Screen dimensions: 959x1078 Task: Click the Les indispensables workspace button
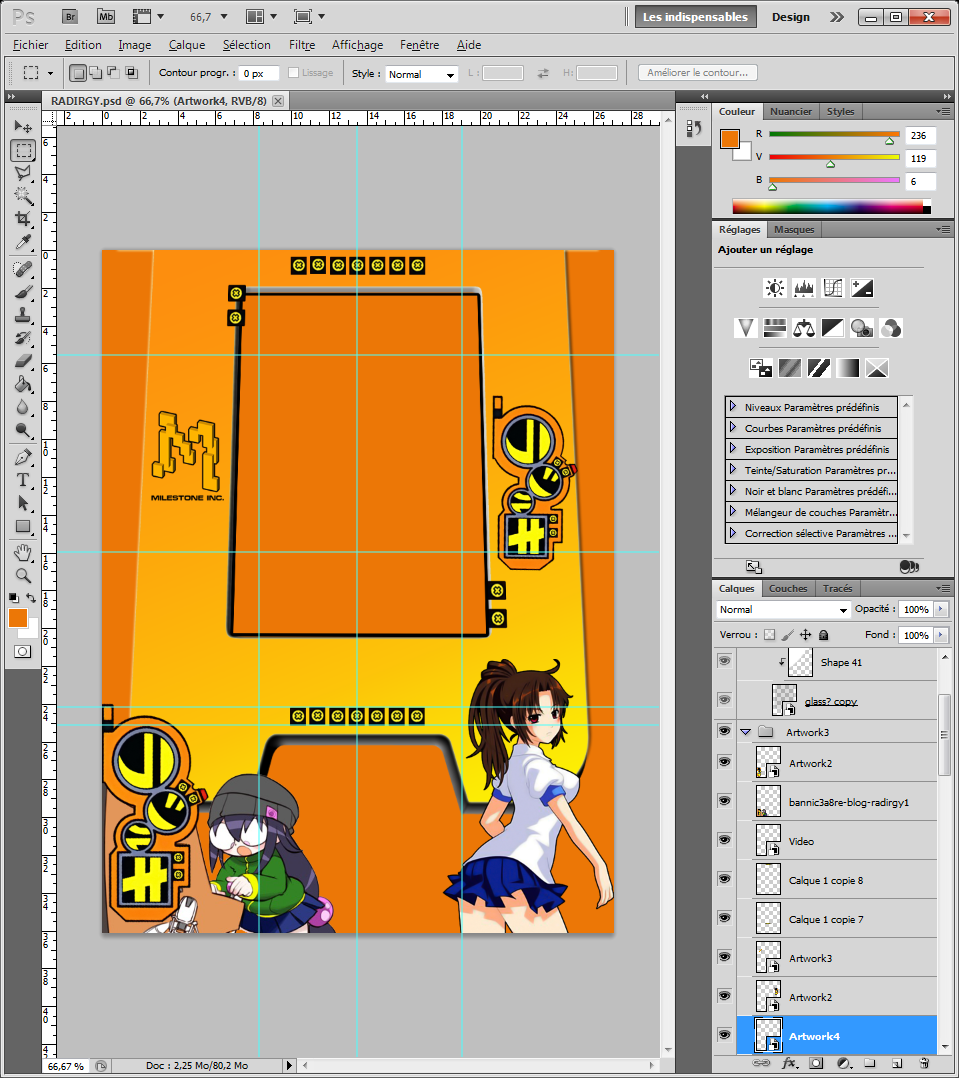click(695, 17)
